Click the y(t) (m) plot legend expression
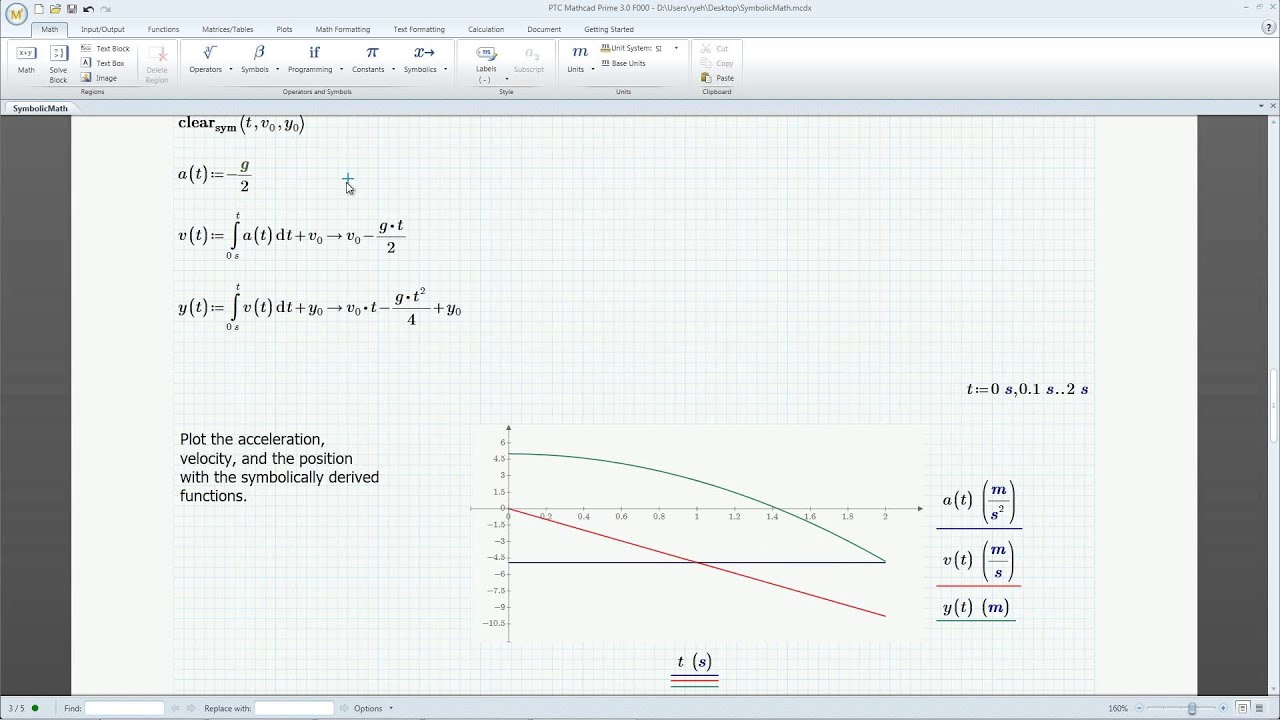Viewport: 1280px width, 720px height. [x=975, y=607]
